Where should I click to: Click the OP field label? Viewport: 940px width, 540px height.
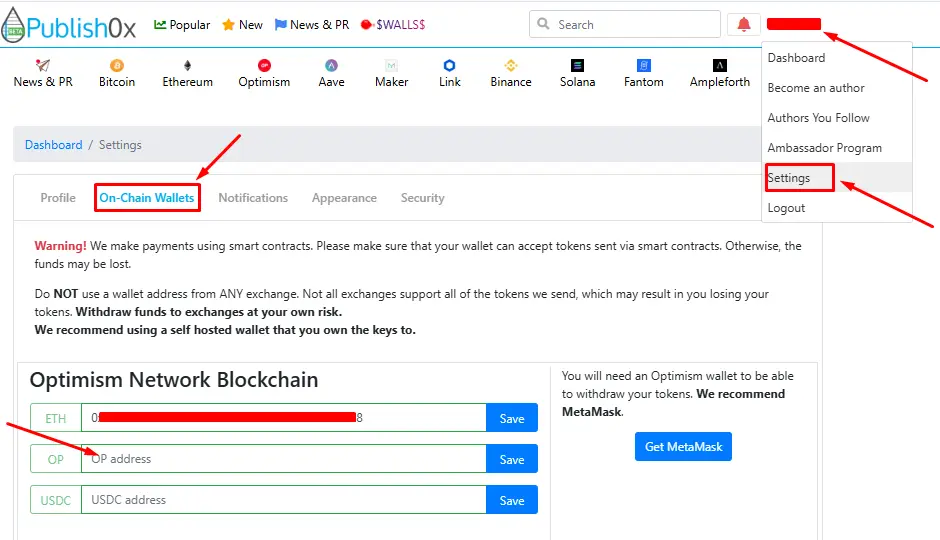point(56,459)
